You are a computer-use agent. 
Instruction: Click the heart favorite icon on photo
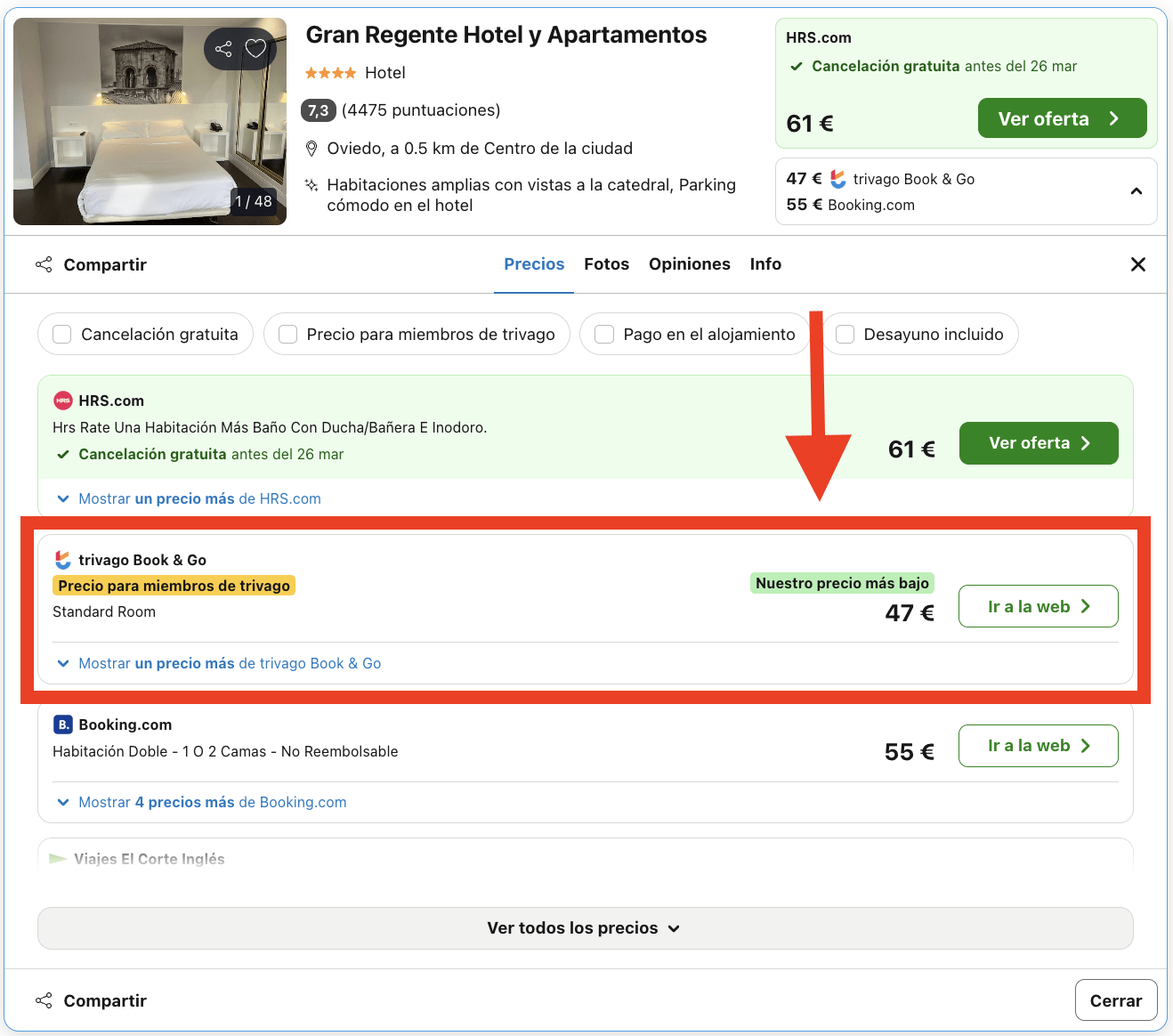point(256,49)
